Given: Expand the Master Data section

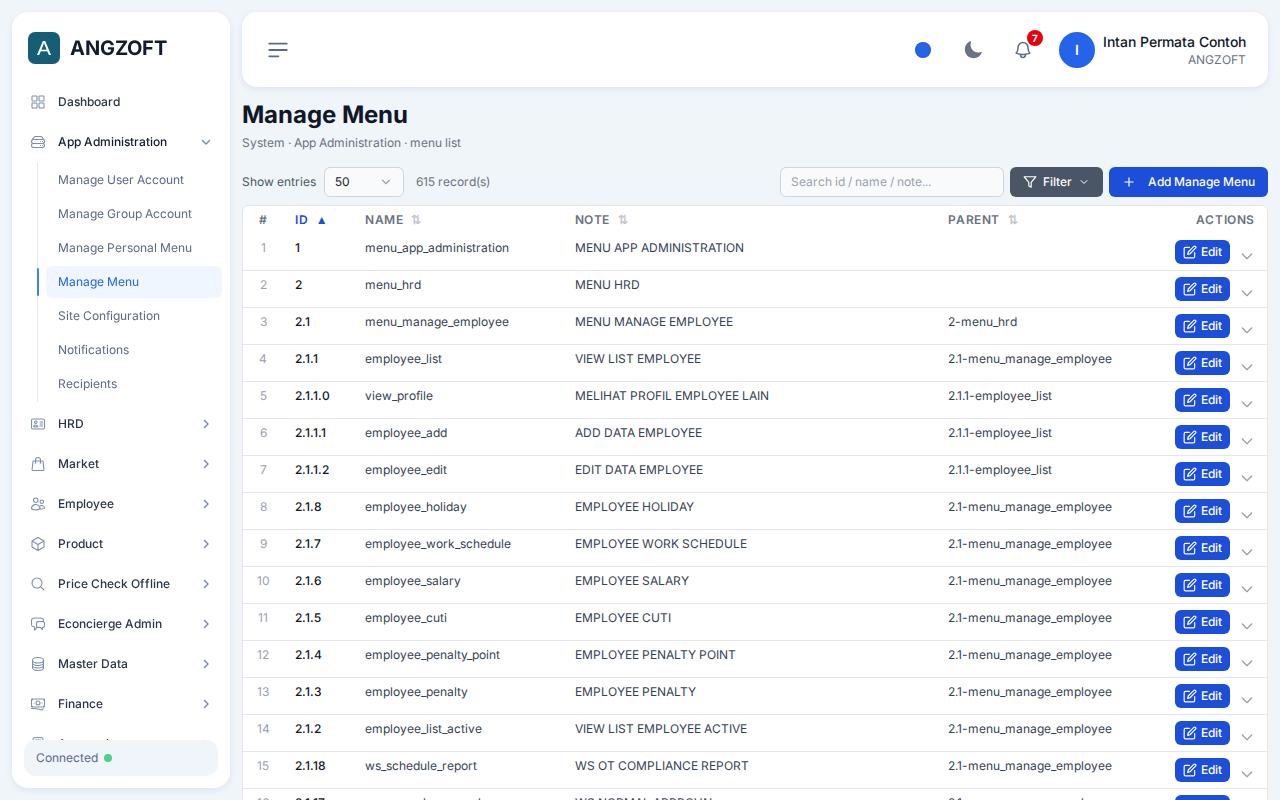Looking at the screenshot, I should coord(121,664).
